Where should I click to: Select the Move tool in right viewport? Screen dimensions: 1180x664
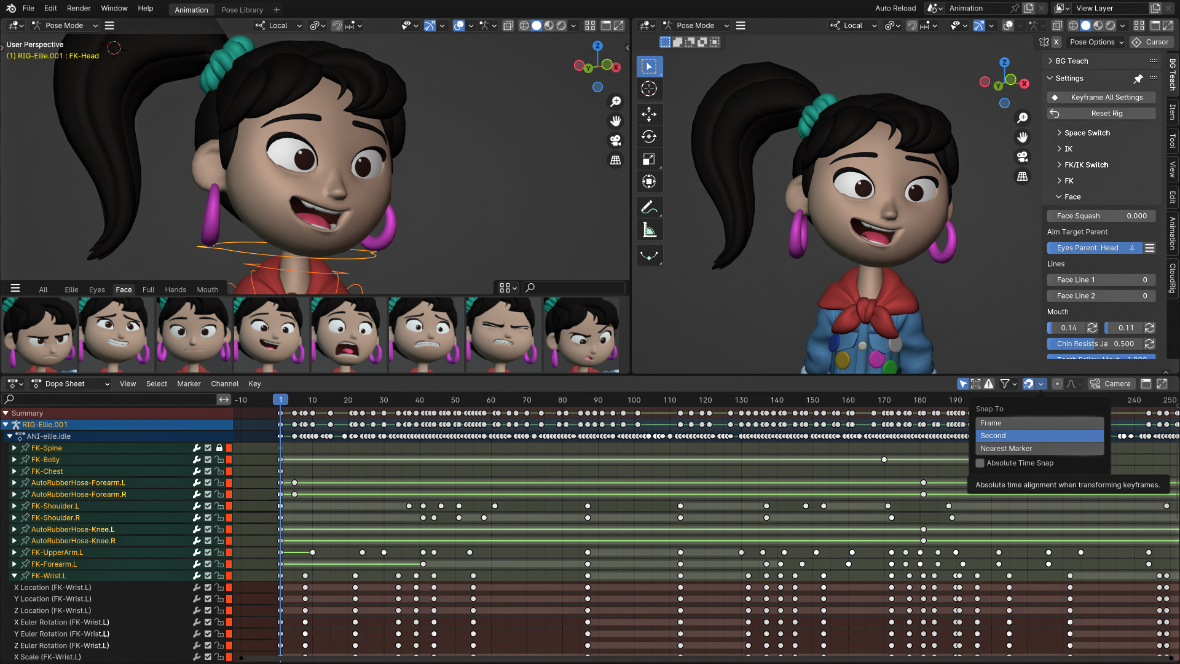(649, 113)
